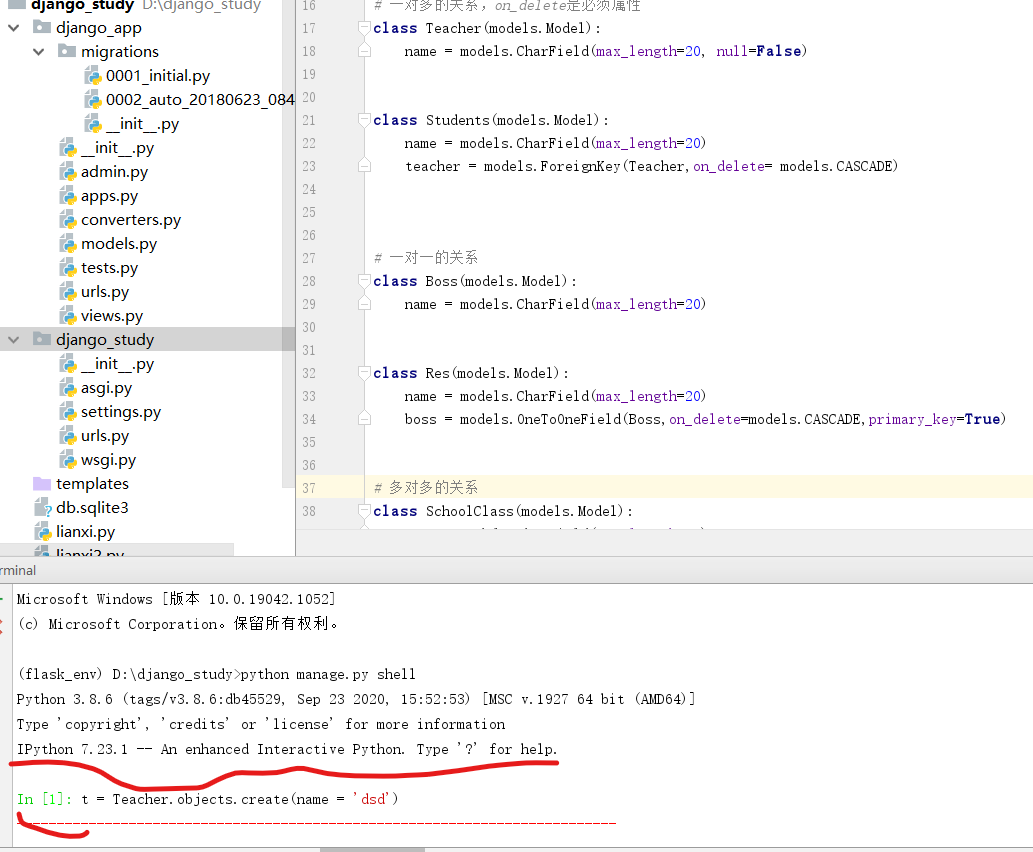Screen dimensions: 1033x852
Task: Fold the Boss class at line 28
Action: 364,281
